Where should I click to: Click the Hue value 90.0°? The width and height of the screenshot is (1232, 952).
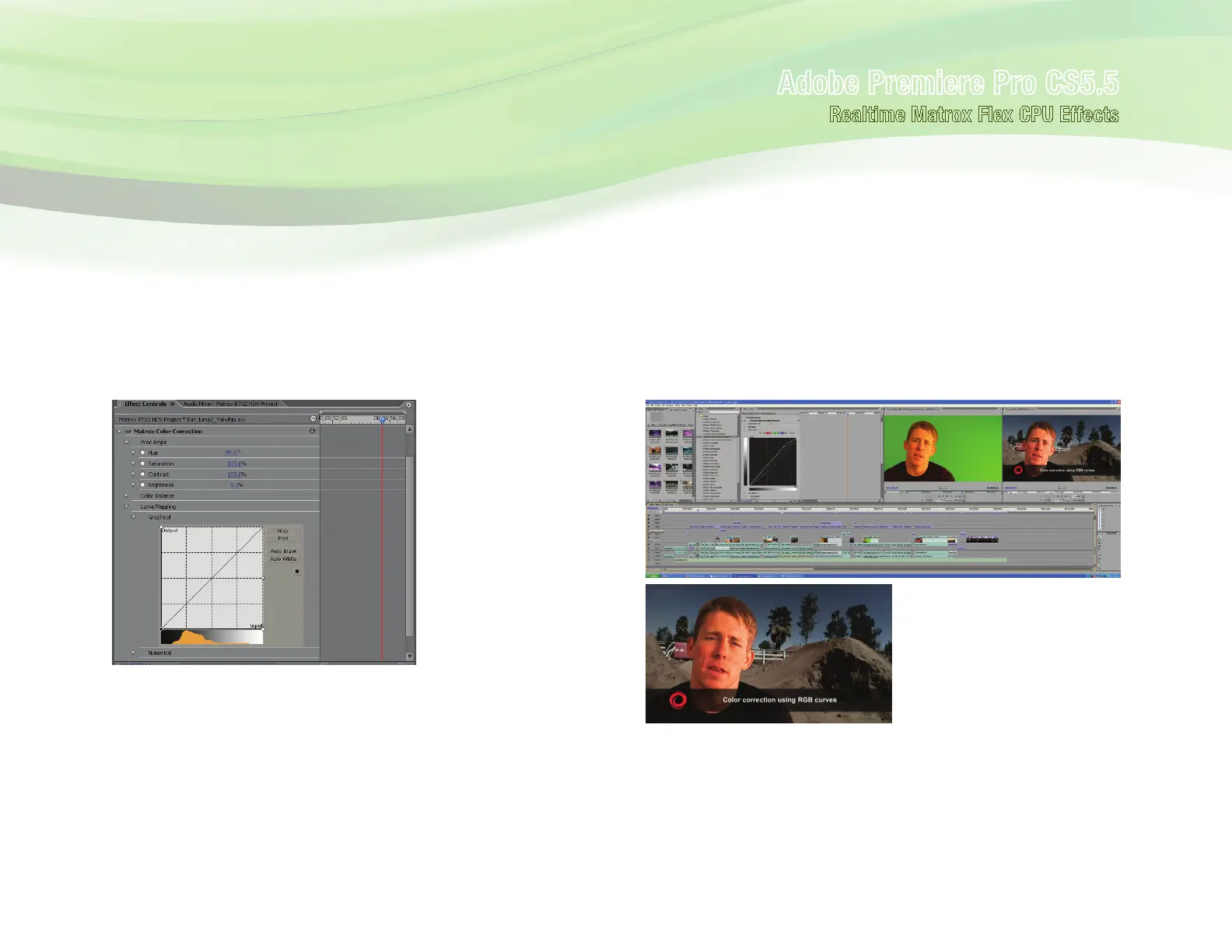click(x=233, y=453)
